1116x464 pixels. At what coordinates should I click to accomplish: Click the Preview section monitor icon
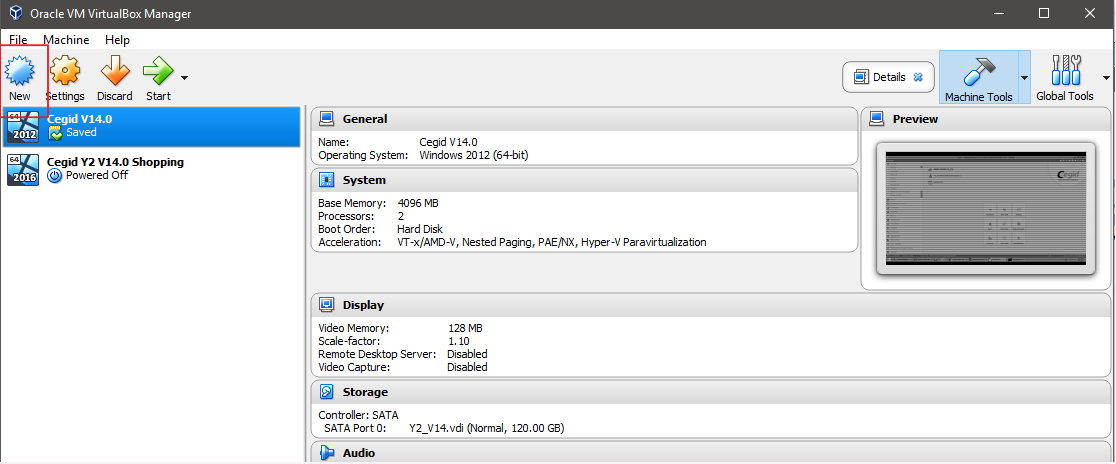pos(877,118)
